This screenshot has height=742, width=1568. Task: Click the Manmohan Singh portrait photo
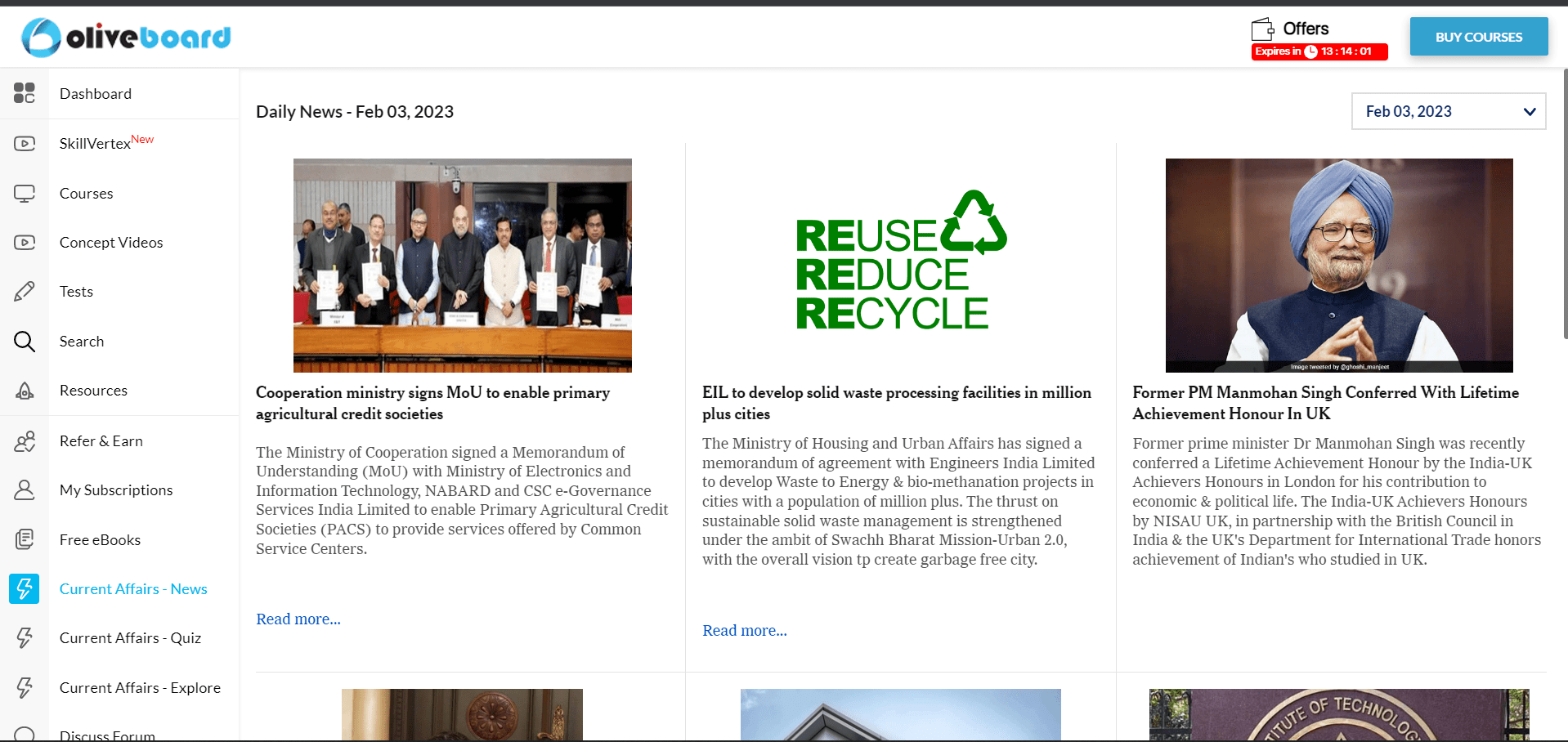(x=1339, y=266)
